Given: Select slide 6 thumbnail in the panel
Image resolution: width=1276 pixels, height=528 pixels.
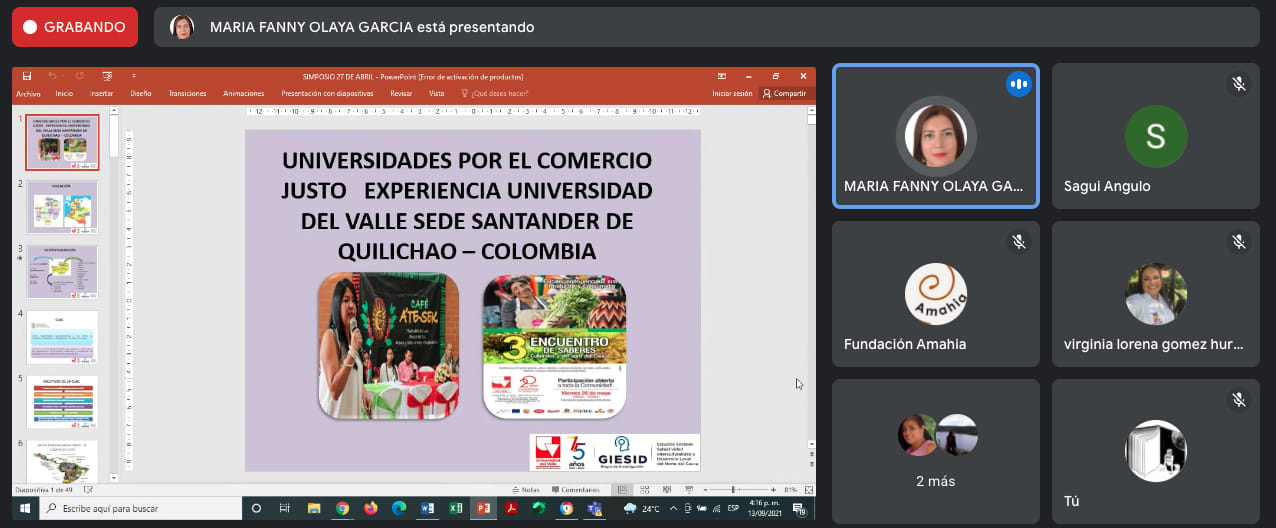Looking at the screenshot, I should click(x=62, y=461).
